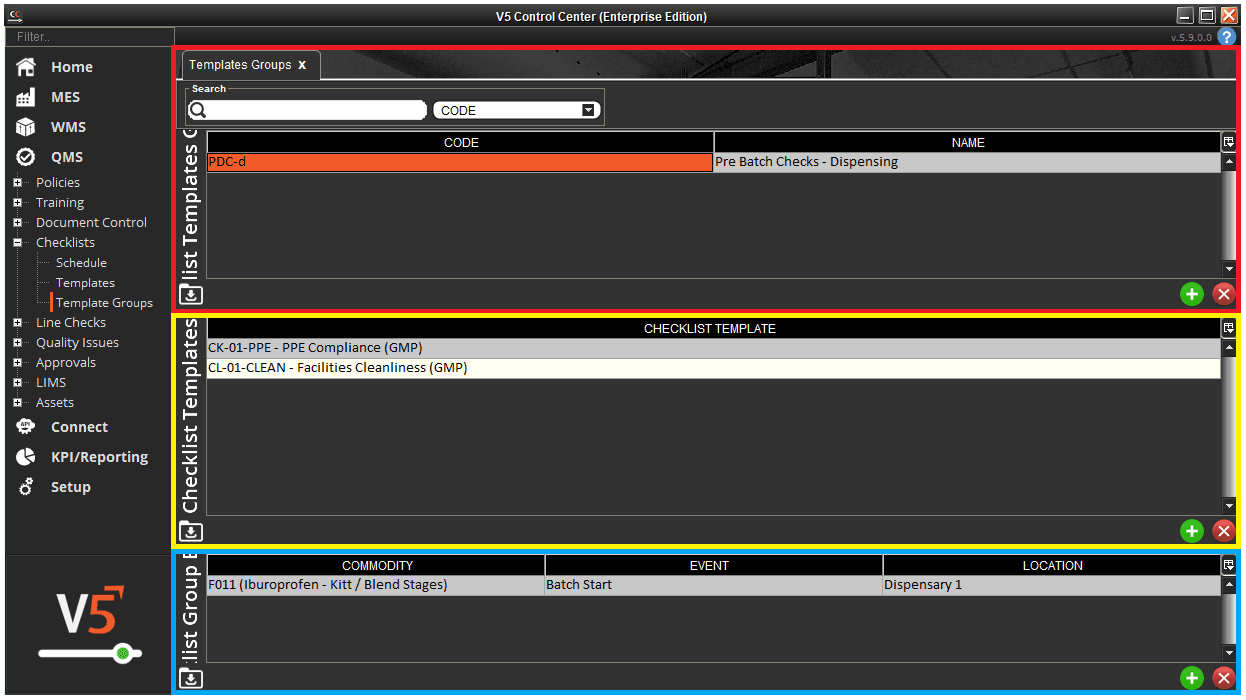Collapse the Checklists tree node
The width and height of the screenshot is (1246, 700).
pos(18,242)
